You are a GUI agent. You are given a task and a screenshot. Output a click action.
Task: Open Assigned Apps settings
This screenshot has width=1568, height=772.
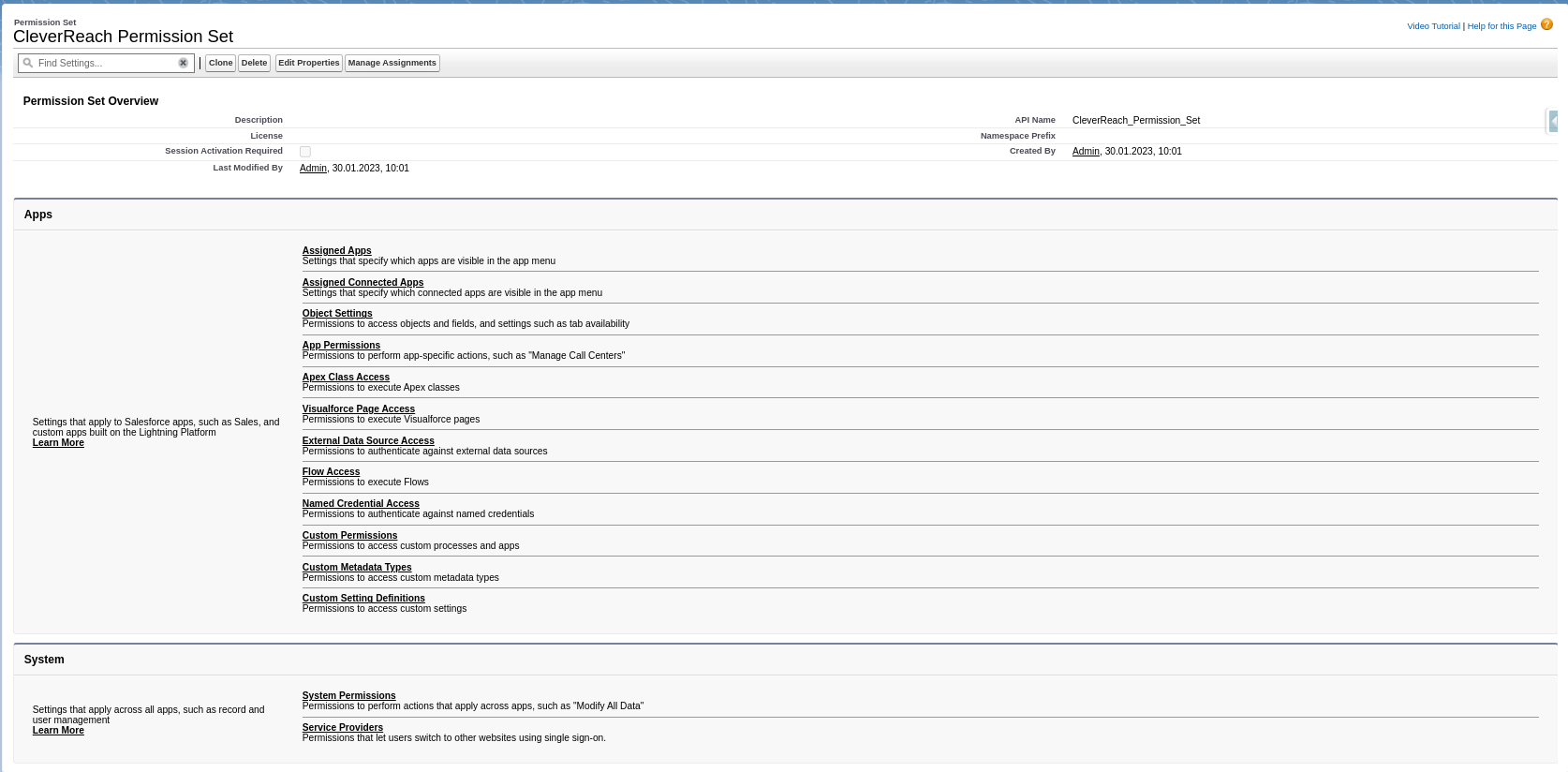point(337,251)
